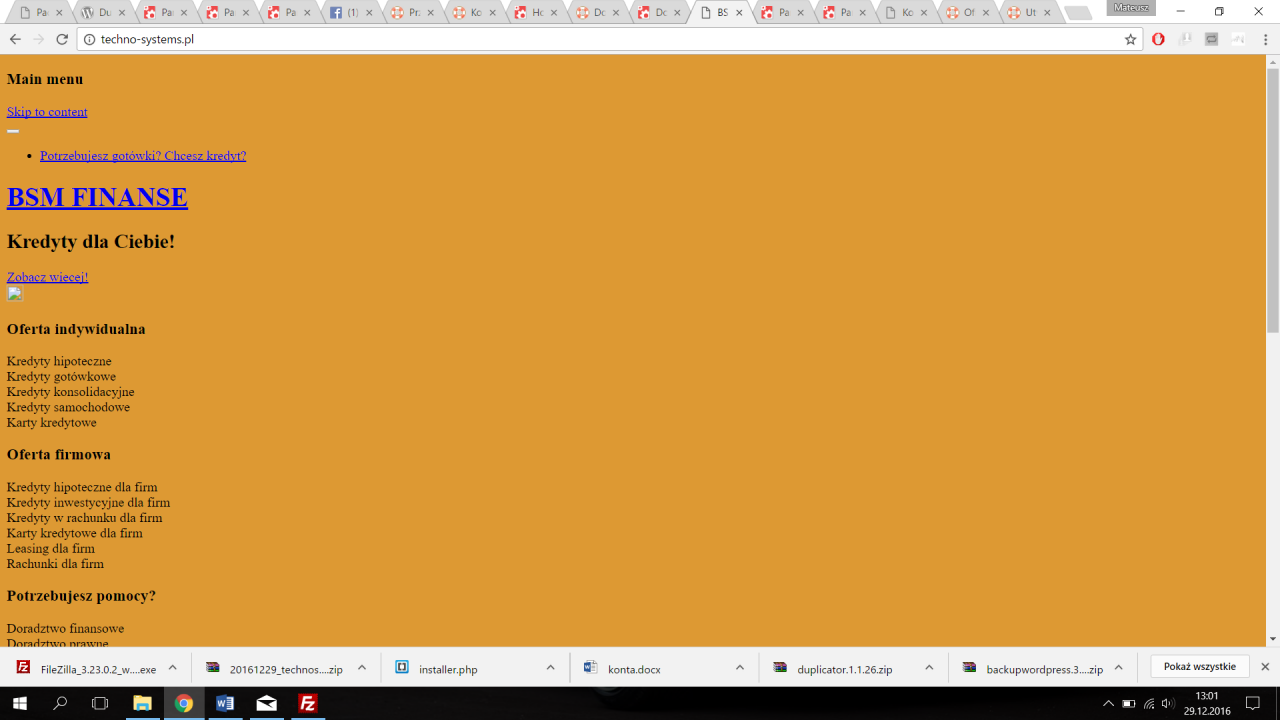Switch to the 'Pr' browser tab
The width and height of the screenshot is (1280, 720).
[410, 13]
